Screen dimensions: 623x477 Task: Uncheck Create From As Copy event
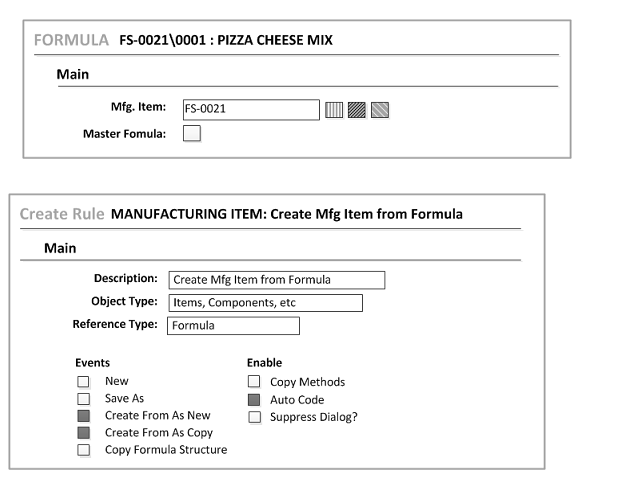tap(84, 432)
